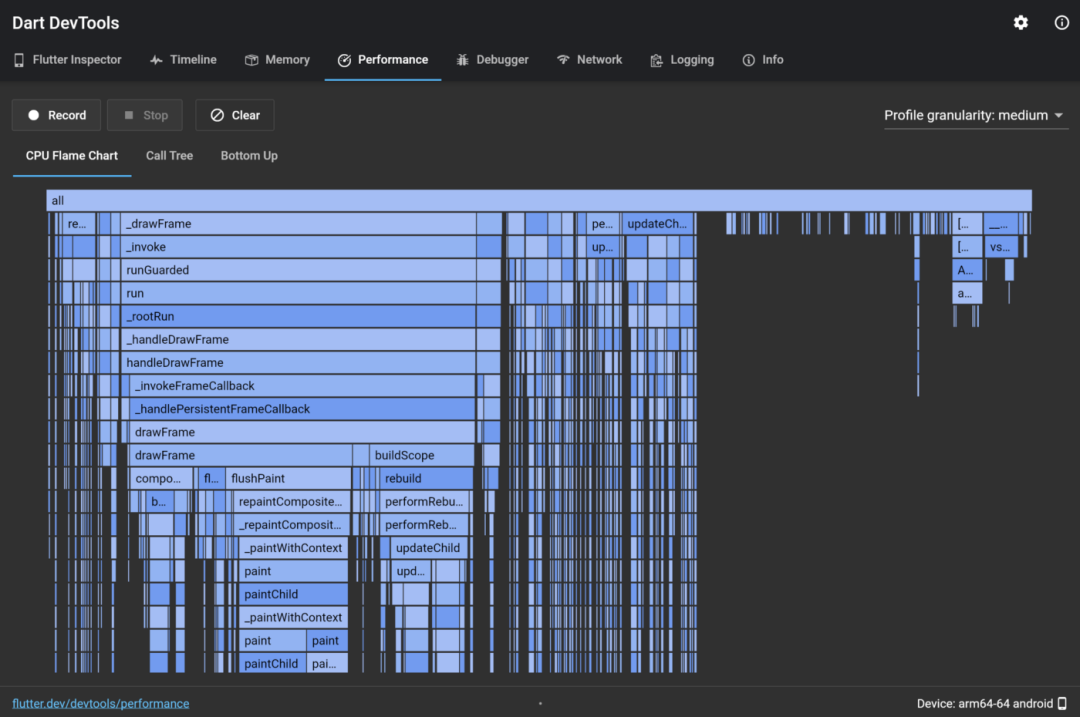Click the device phone icon in status bar

[1062, 703]
